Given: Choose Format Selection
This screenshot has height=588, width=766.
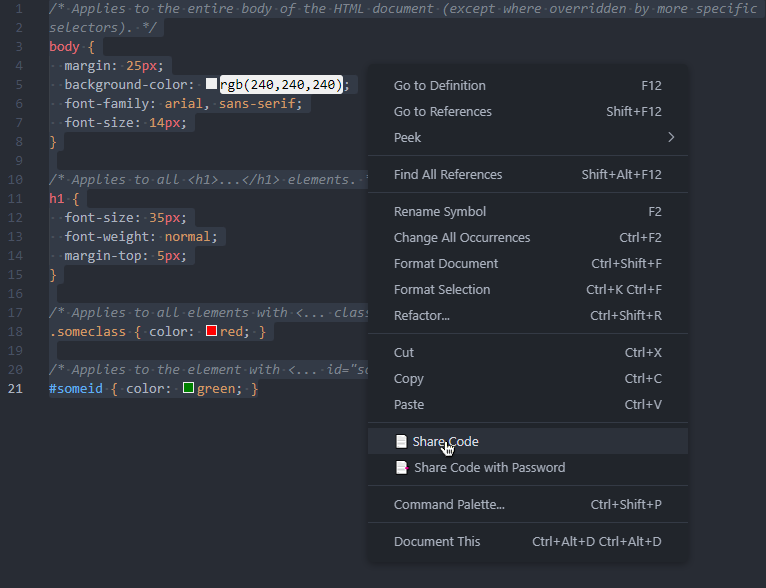Looking at the screenshot, I should pos(442,289).
